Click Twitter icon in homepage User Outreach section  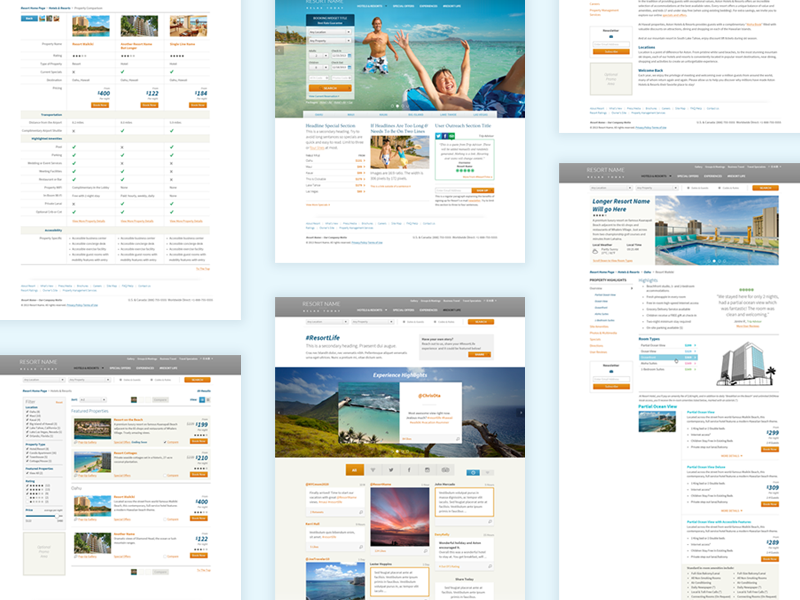point(438,136)
